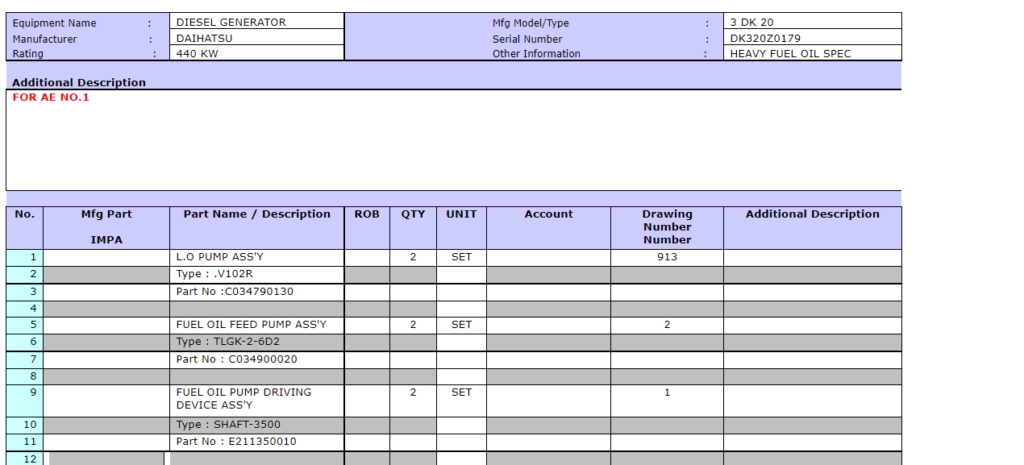Click the Drawing Number column header
The image size is (1024, 465).
point(667,226)
